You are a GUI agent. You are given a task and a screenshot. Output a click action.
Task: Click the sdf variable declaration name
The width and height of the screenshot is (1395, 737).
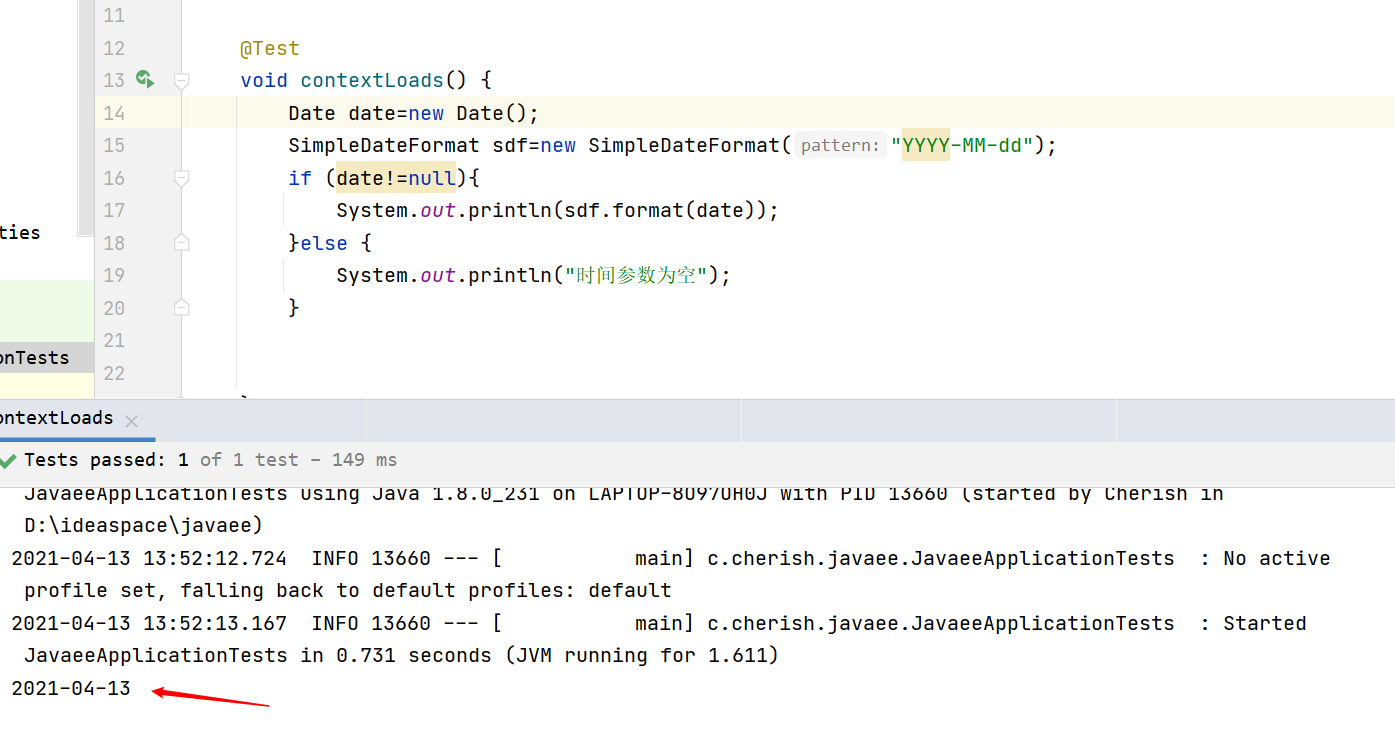[x=510, y=145]
